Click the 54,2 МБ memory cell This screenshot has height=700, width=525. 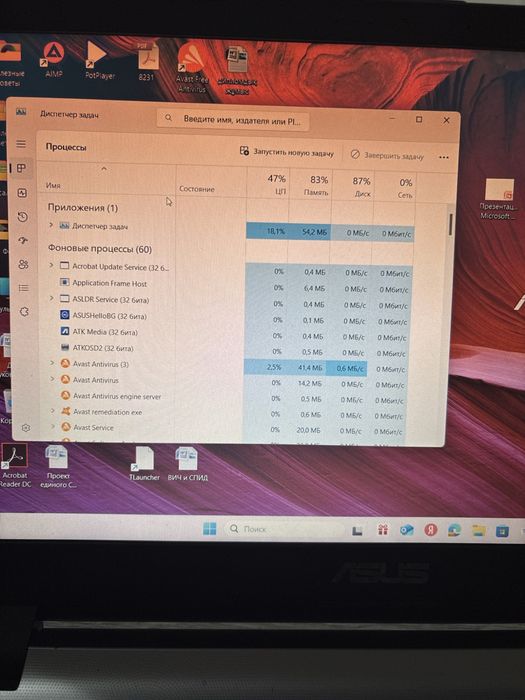click(310, 232)
